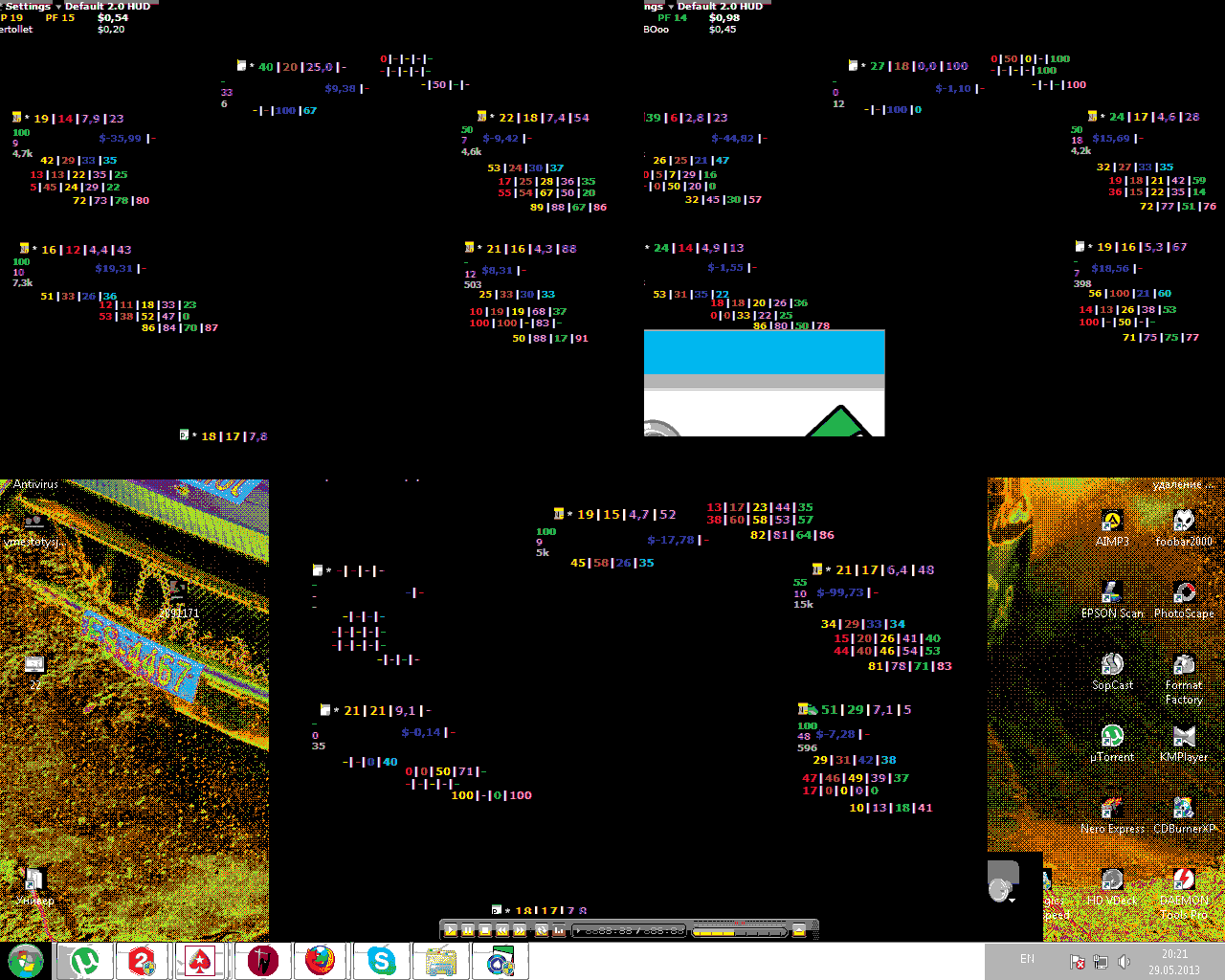
Task: Select the Nero Express desktop shortcut
Action: [x=1112, y=814]
